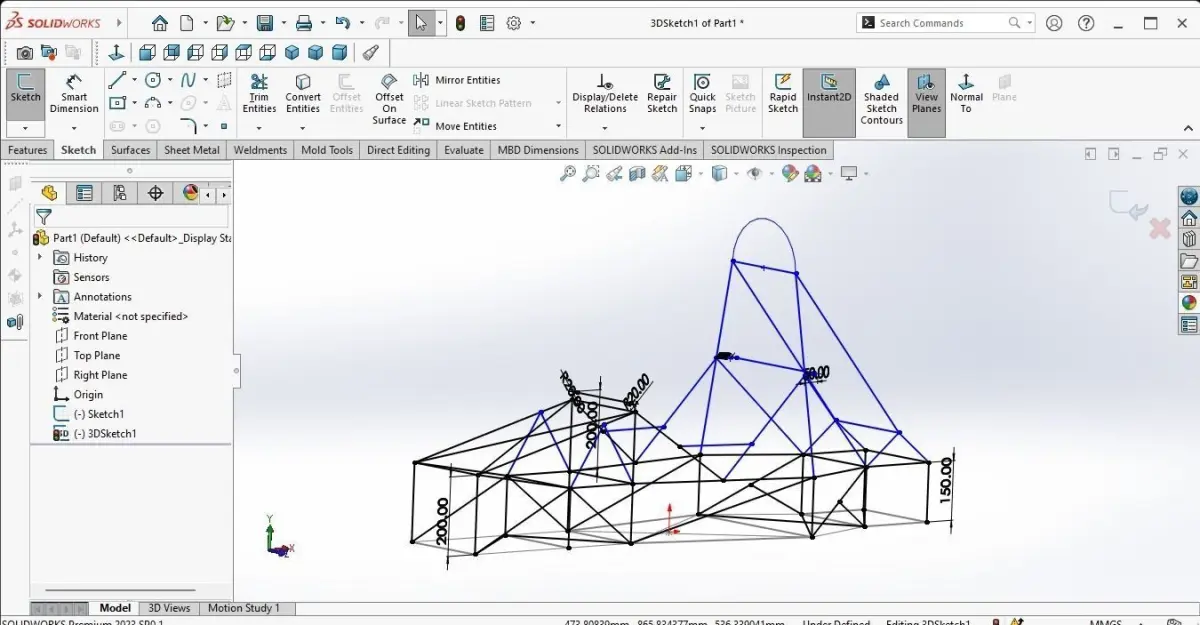Open Edit Appearance color ball
This screenshot has height=625, width=1200.
[x=790, y=174]
